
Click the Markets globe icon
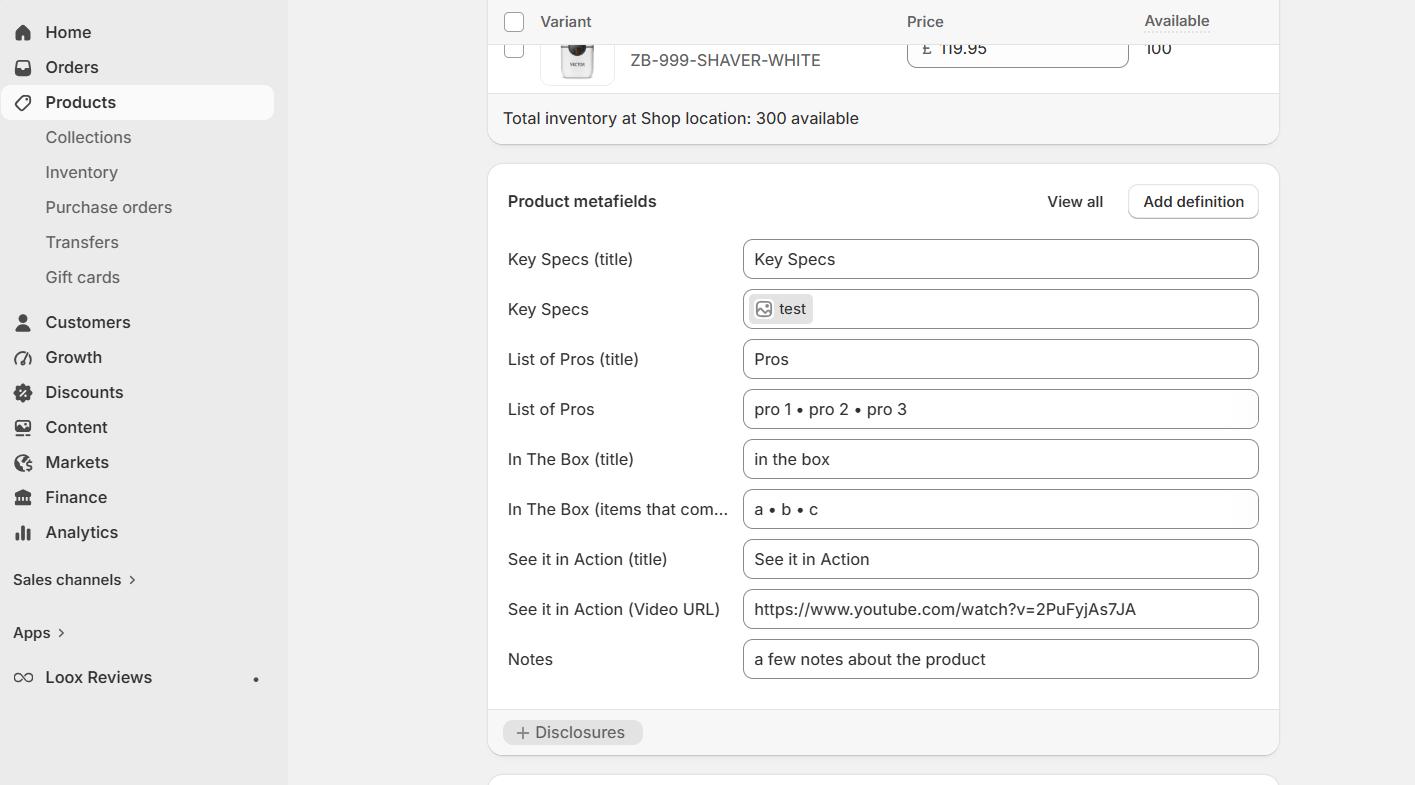pos(23,462)
